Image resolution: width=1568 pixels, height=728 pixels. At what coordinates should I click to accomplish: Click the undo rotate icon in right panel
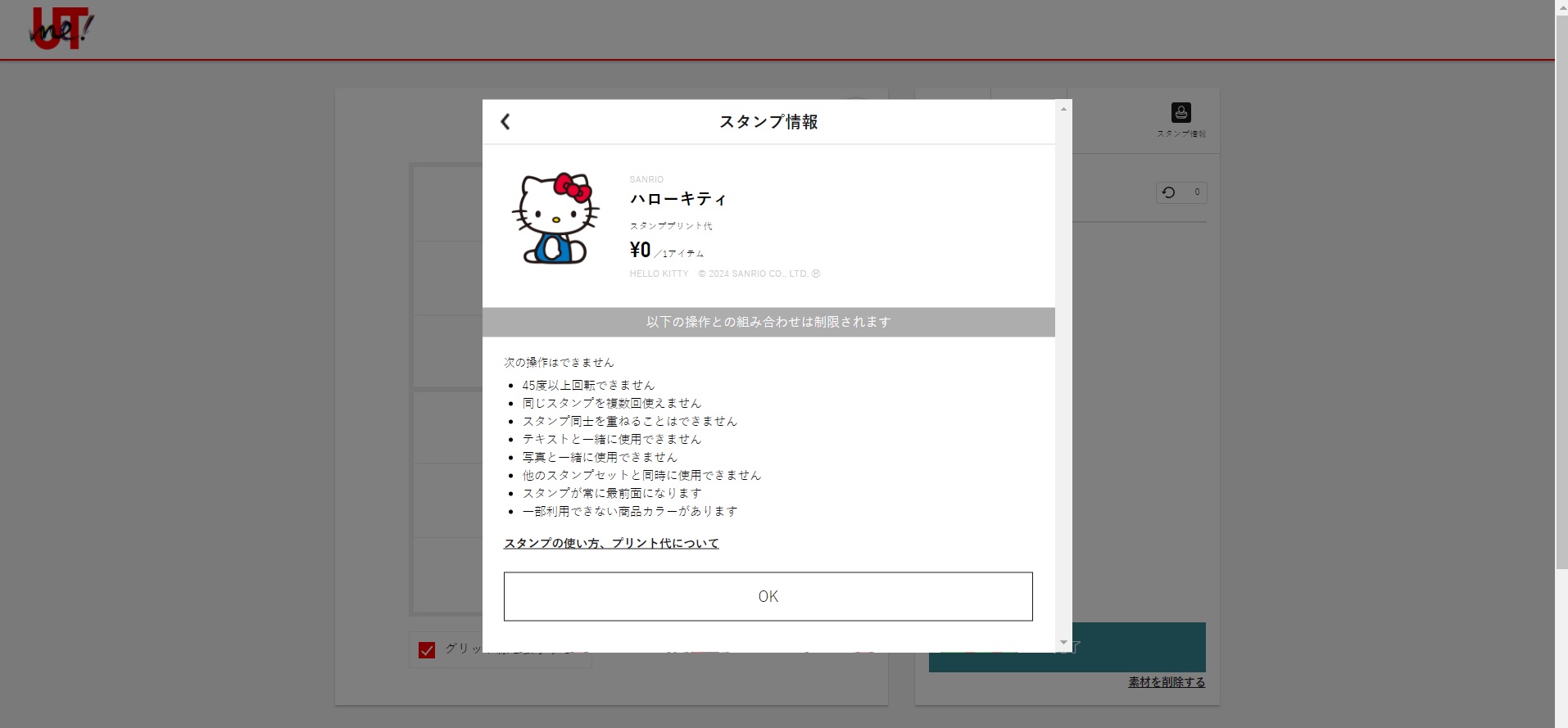click(x=1169, y=192)
